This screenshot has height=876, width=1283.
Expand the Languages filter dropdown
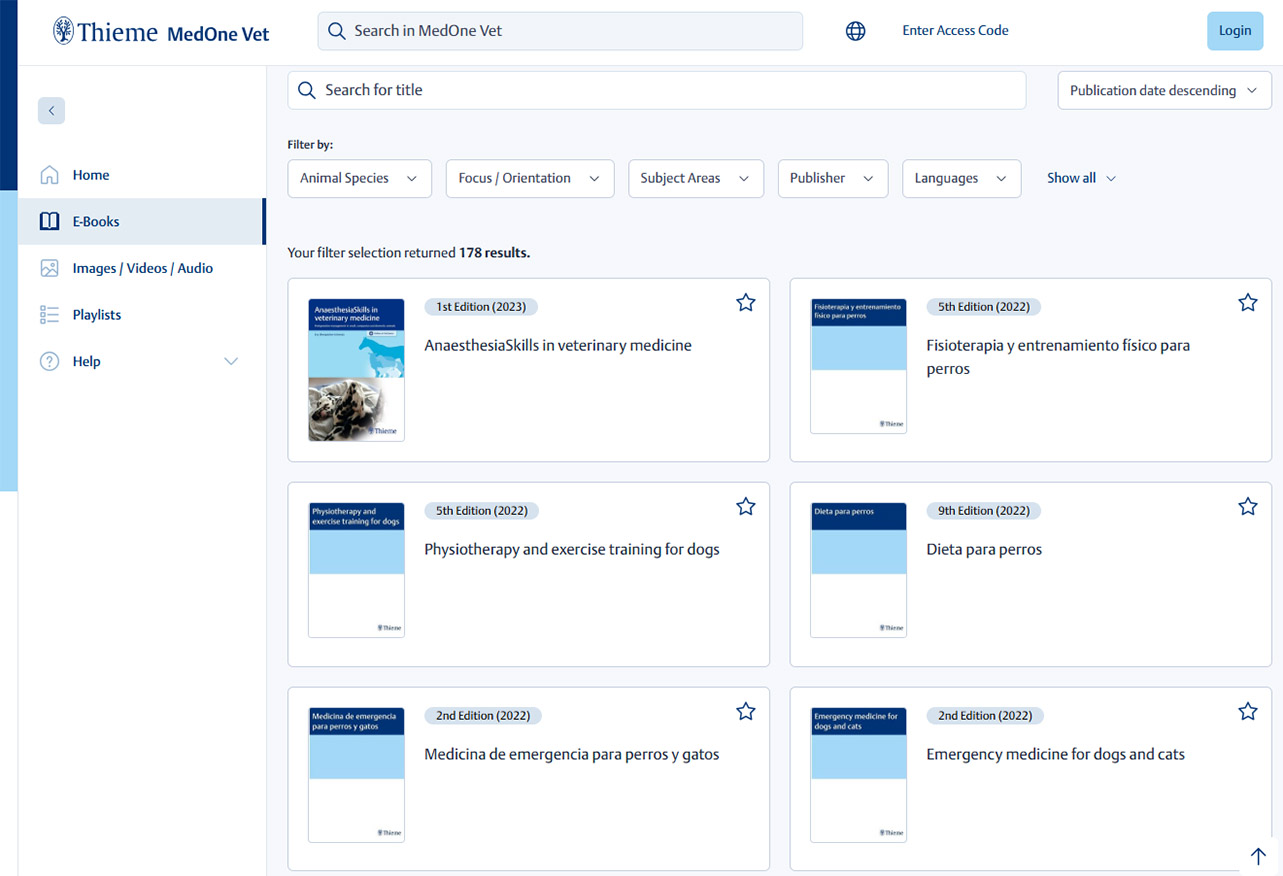click(961, 179)
